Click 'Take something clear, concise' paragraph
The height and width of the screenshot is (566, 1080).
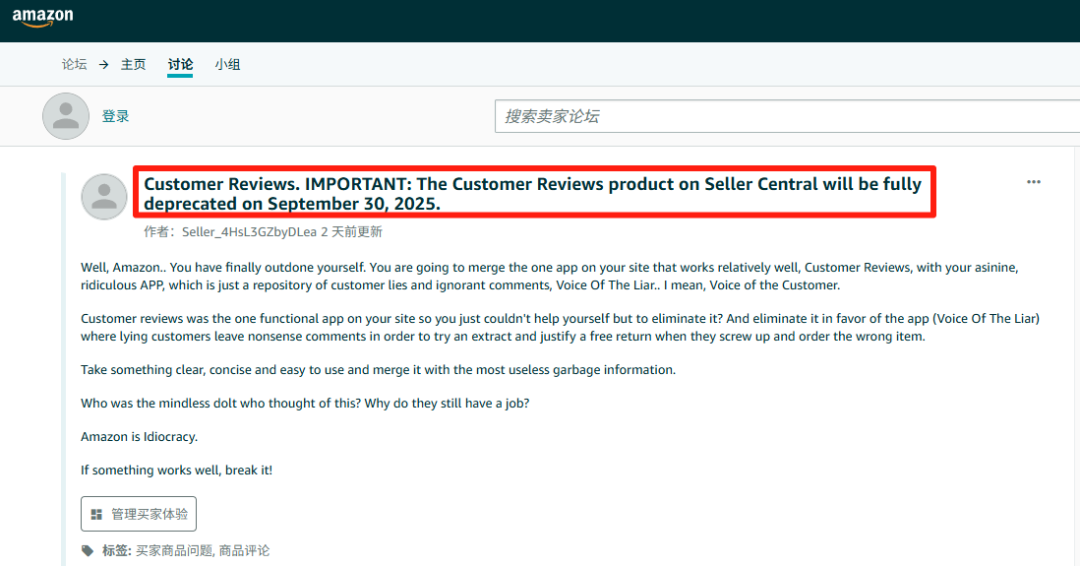378,370
